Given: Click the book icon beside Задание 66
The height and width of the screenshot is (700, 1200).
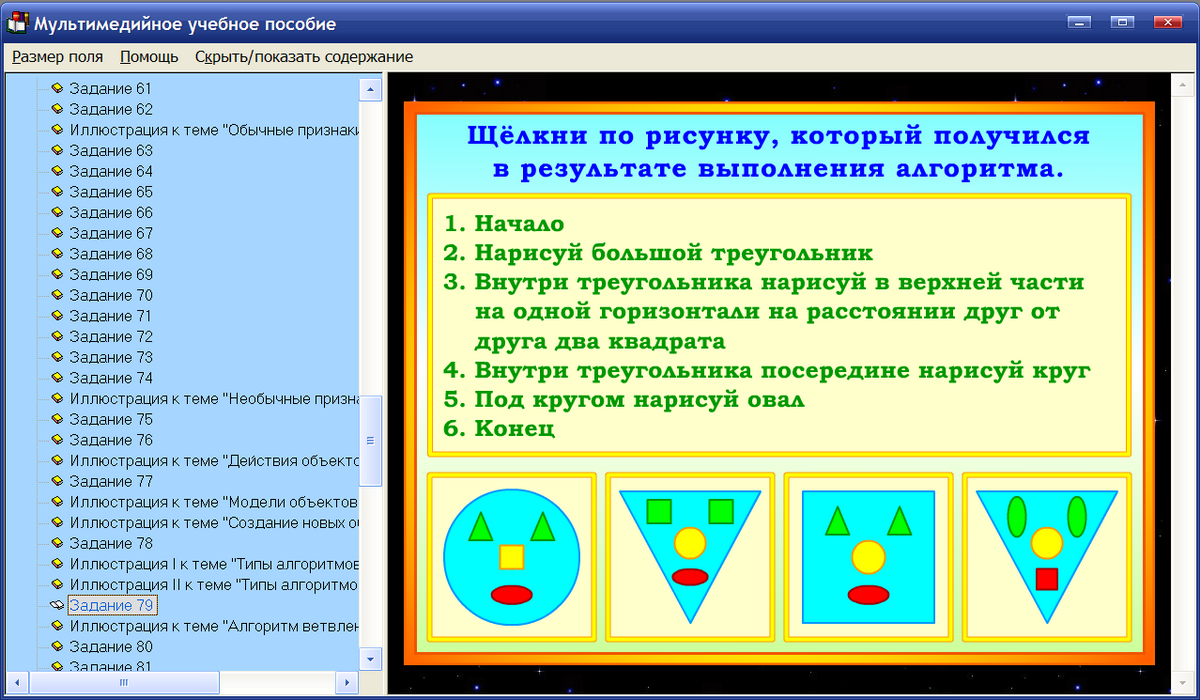Looking at the screenshot, I should tap(57, 213).
